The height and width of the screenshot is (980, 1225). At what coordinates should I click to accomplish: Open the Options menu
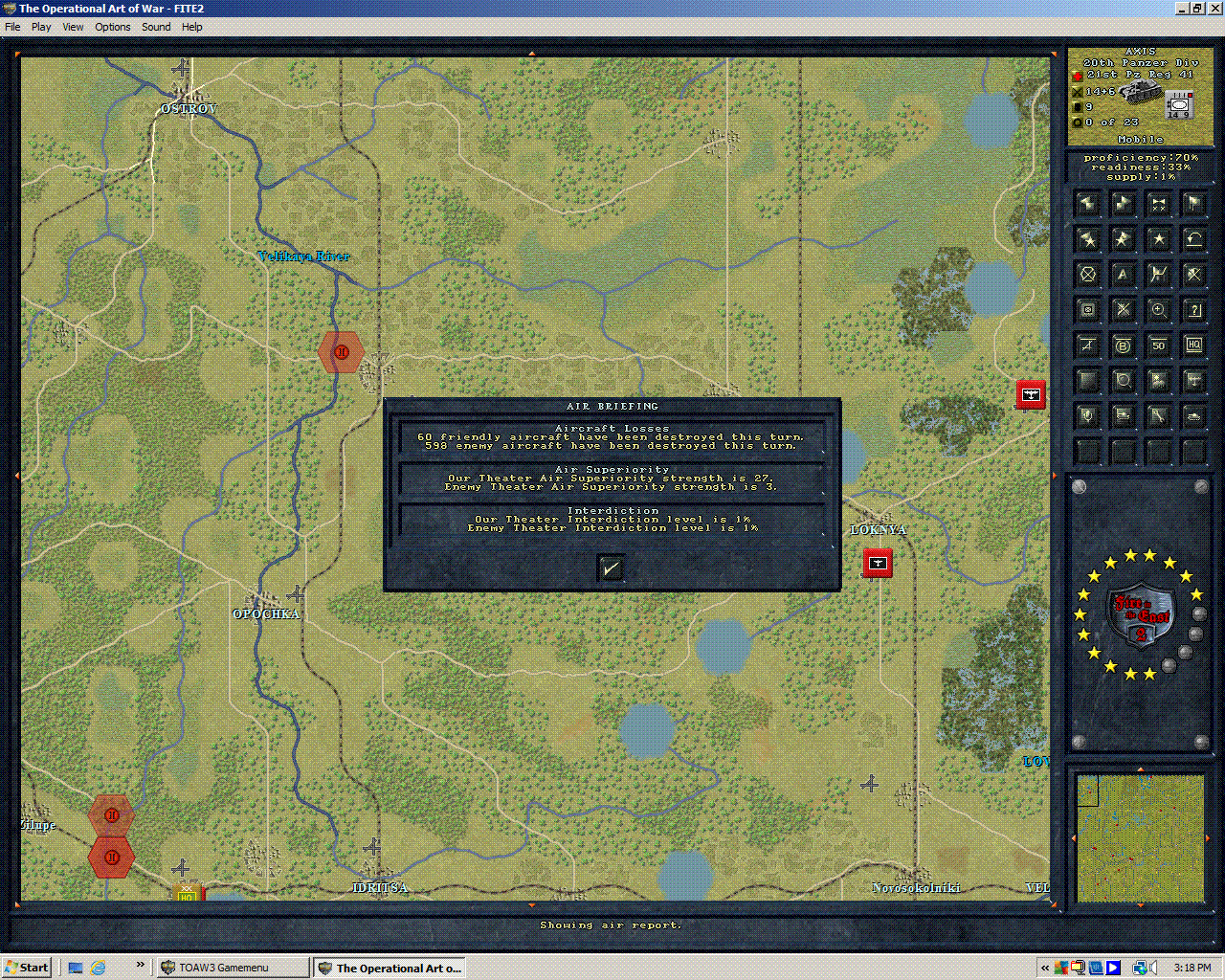pyautogui.click(x=113, y=27)
